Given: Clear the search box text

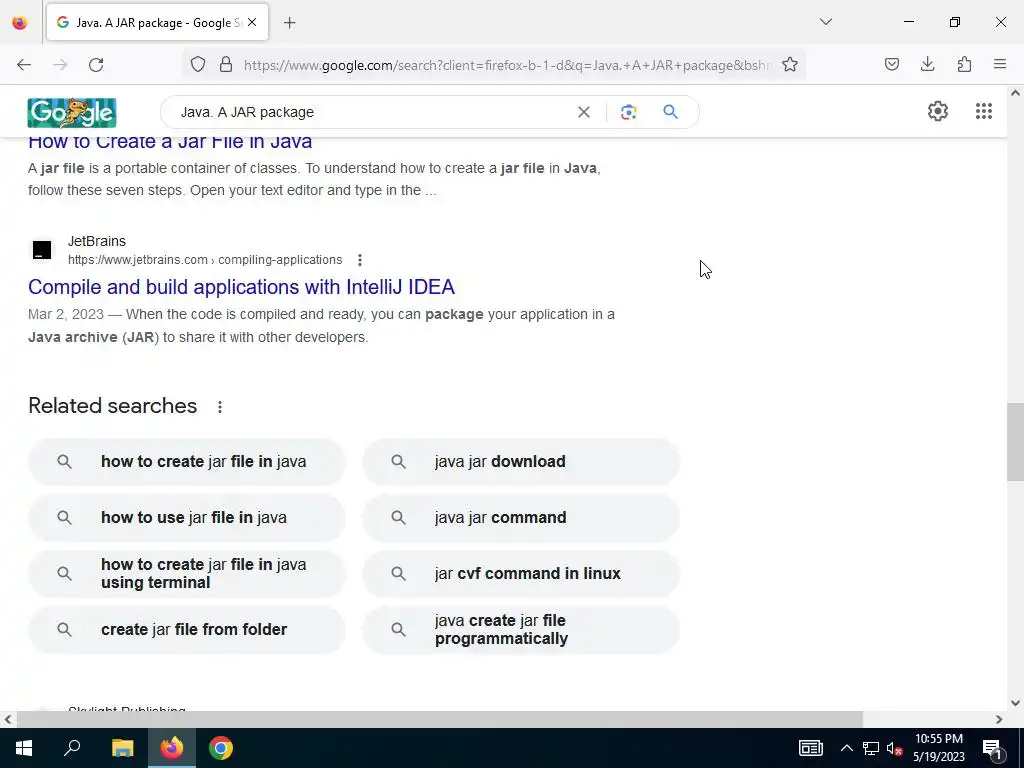Looking at the screenshot, I should 584,112.
